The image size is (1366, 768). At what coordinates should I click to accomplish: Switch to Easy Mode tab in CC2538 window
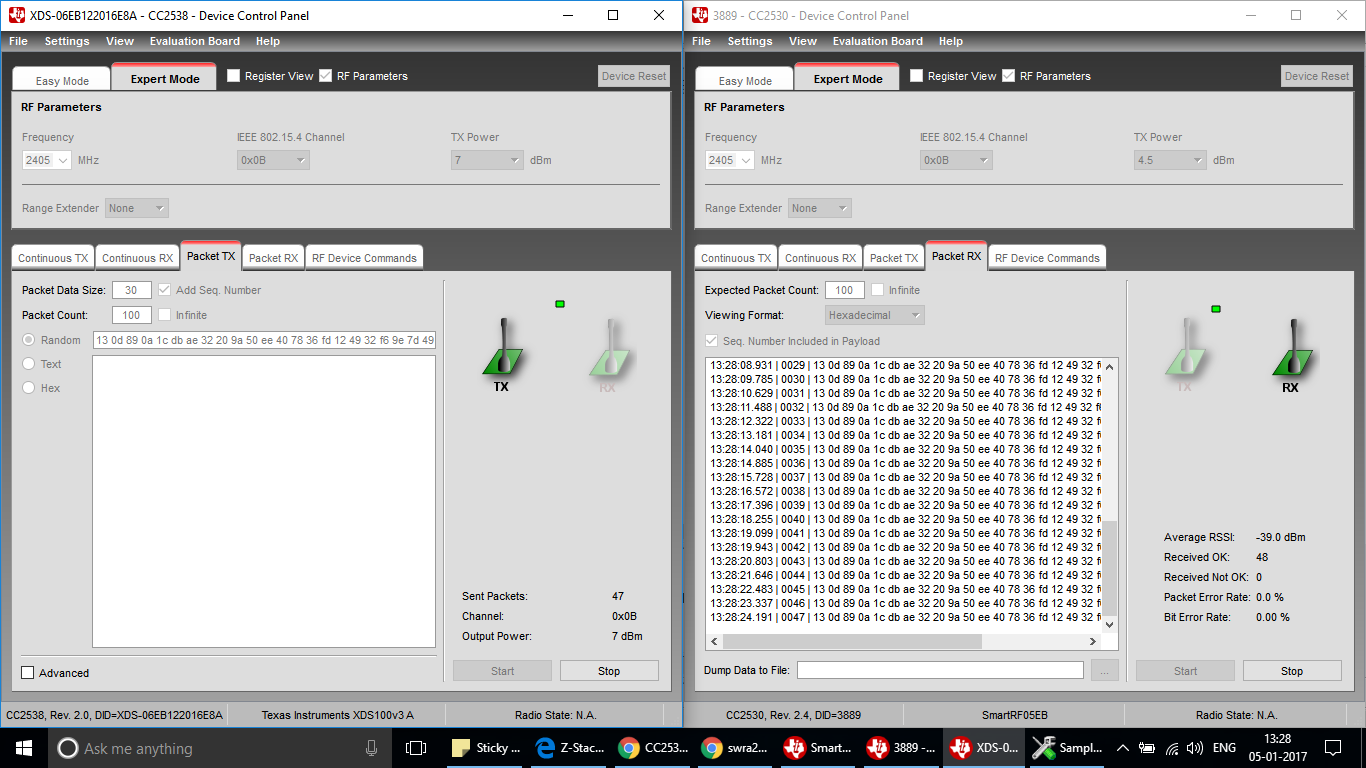click(62, 80)
